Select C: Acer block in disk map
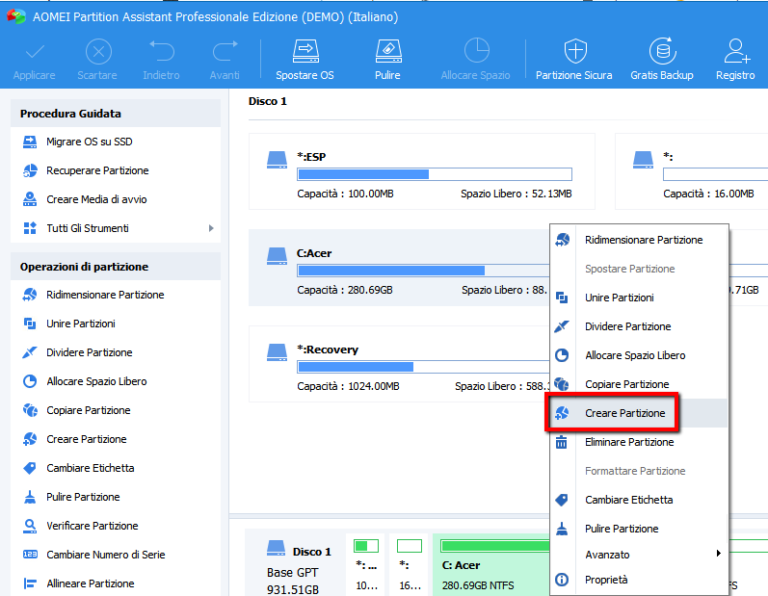The height and width of the screenshot is (596, 768). point(491,565)
